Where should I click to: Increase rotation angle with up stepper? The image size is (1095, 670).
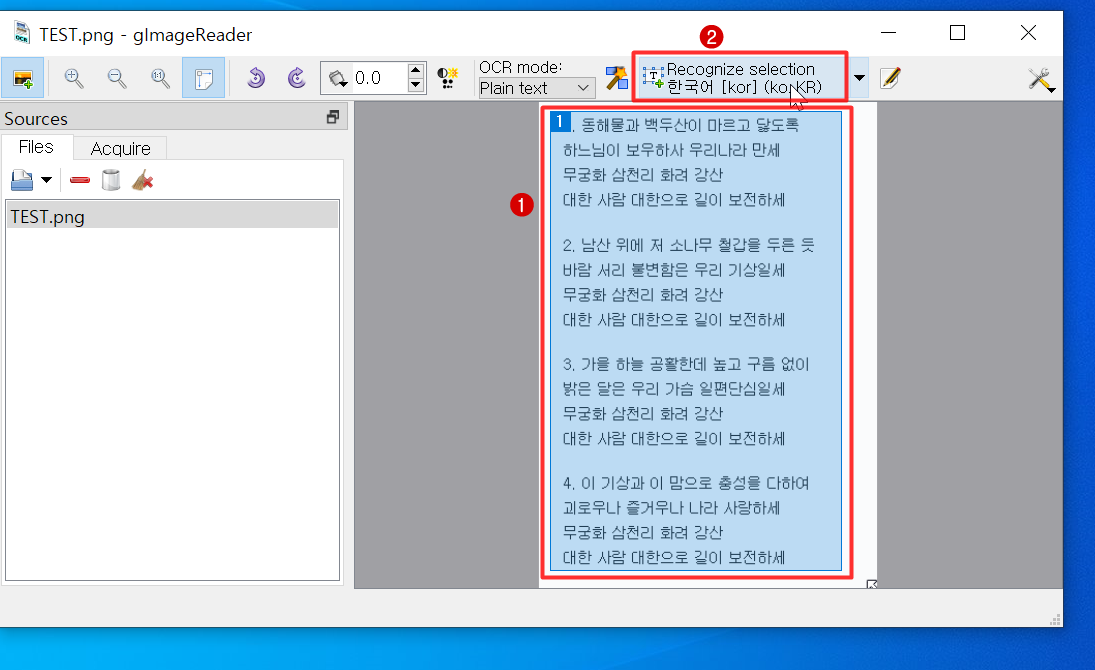click(416, 70)
